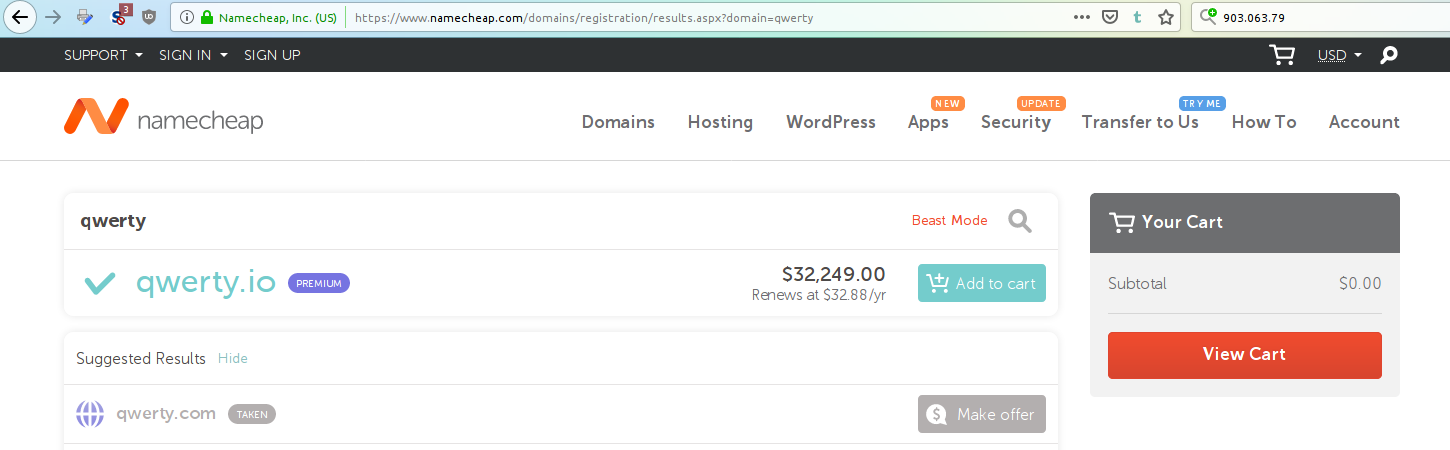Click the cart icon in Your Cart header
1450x450 pixels.
click(1121, 222)
